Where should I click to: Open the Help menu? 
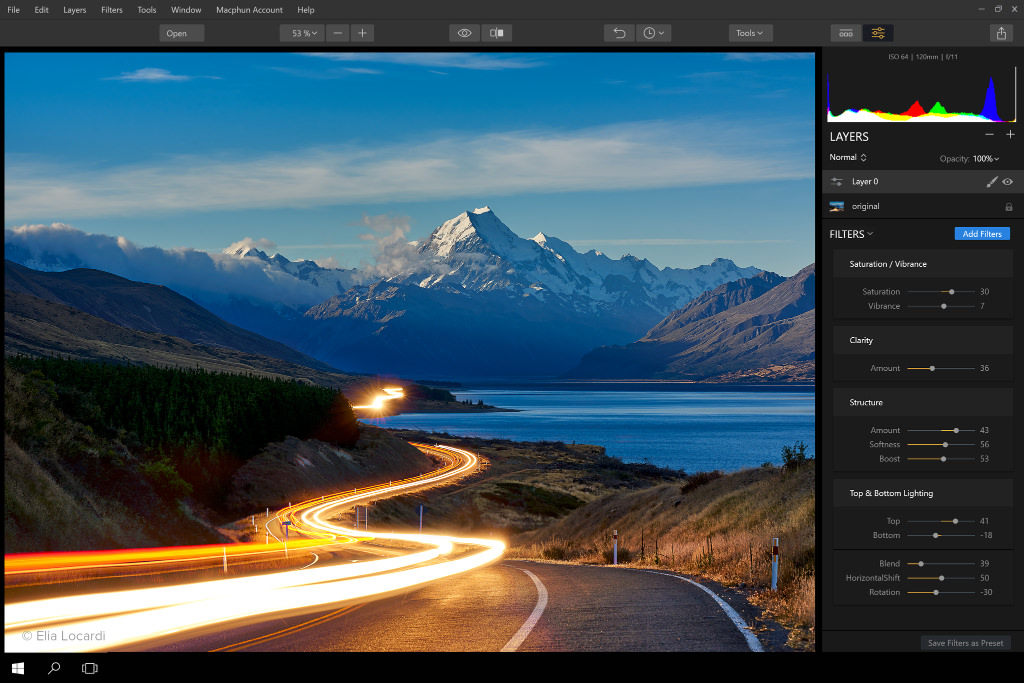coord(306,10)
